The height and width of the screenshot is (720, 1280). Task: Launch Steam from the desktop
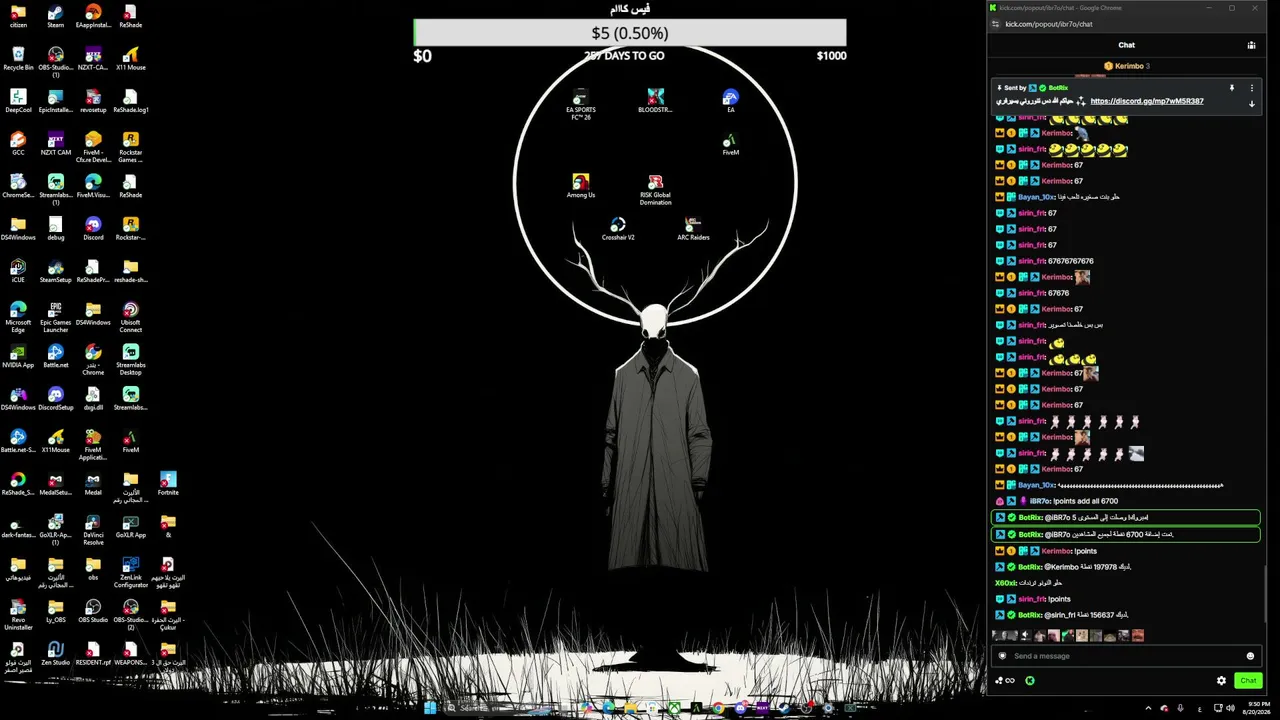click(x=56, y=16)
